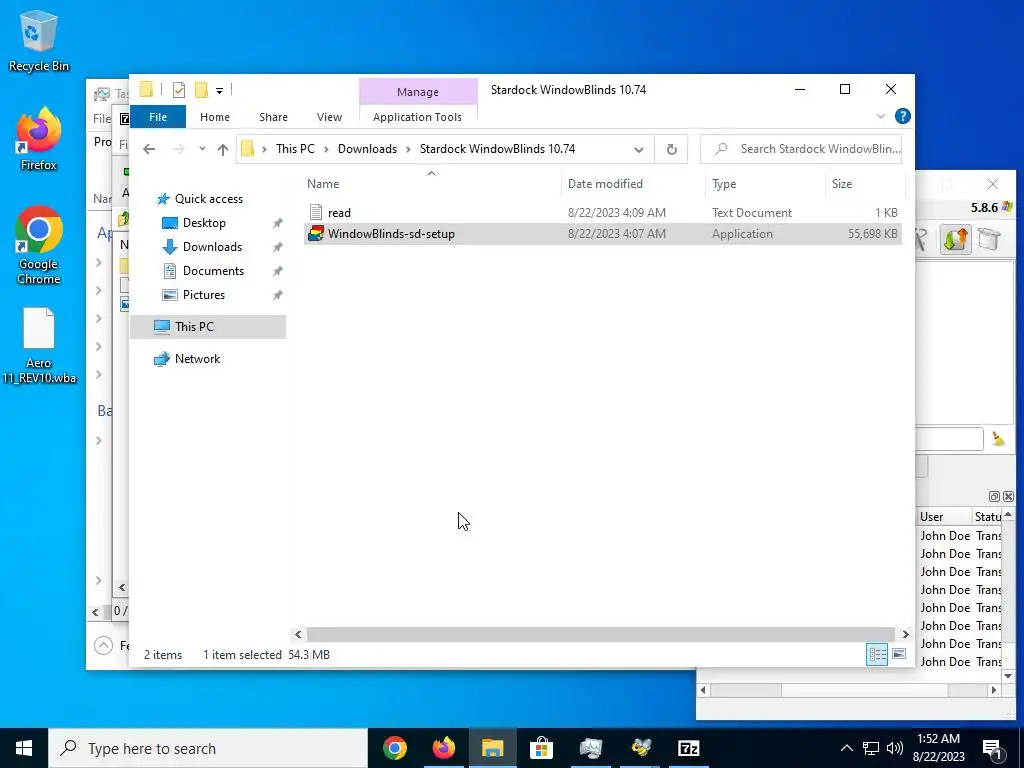Switch to the bee application taskbar icon

640,748
